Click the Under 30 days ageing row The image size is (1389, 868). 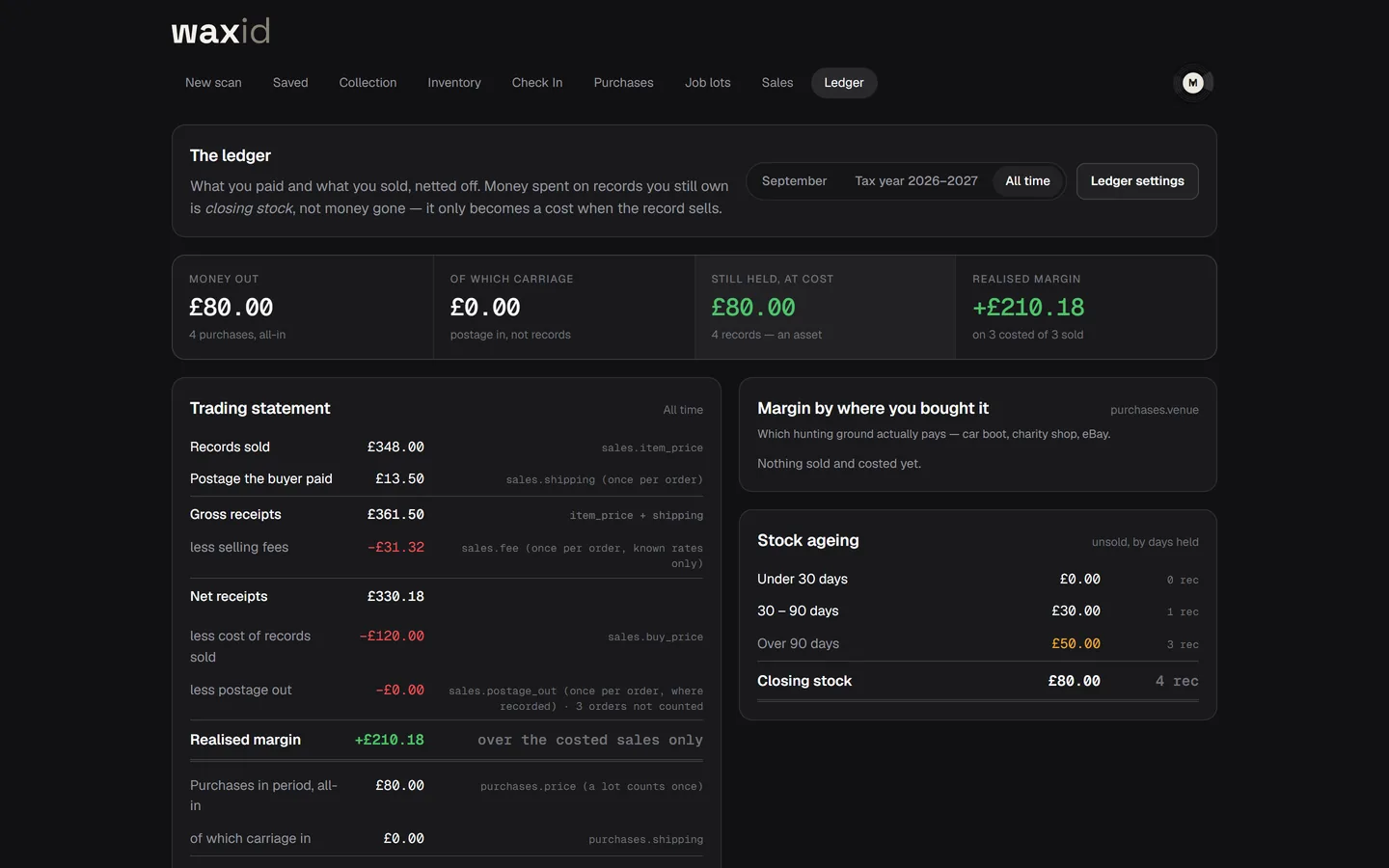[x=978, y=580]
